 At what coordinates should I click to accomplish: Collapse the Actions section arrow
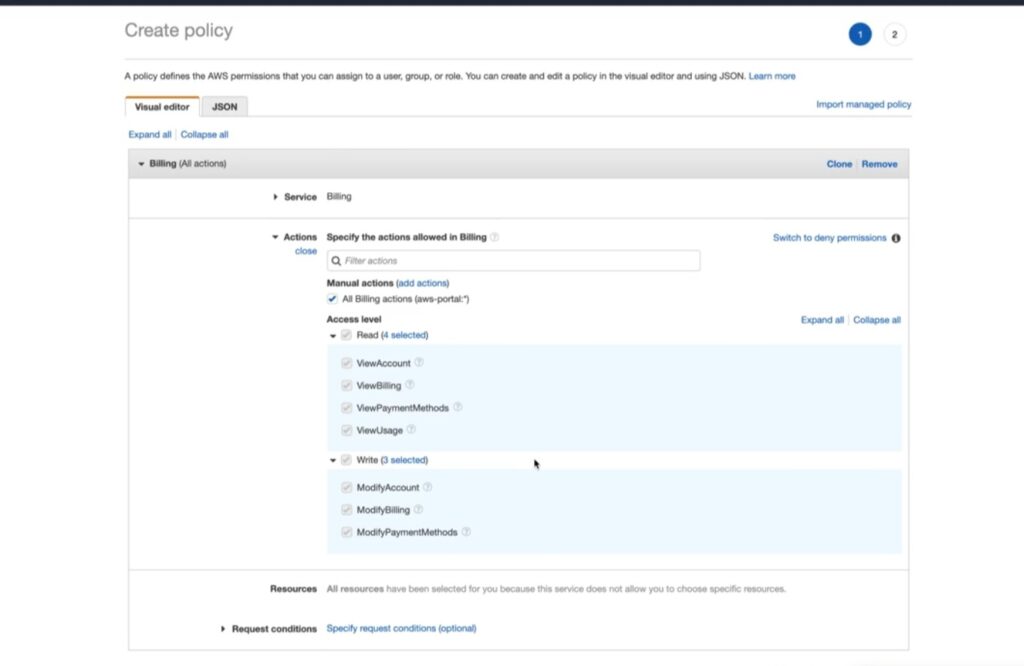tap(275, 237)
